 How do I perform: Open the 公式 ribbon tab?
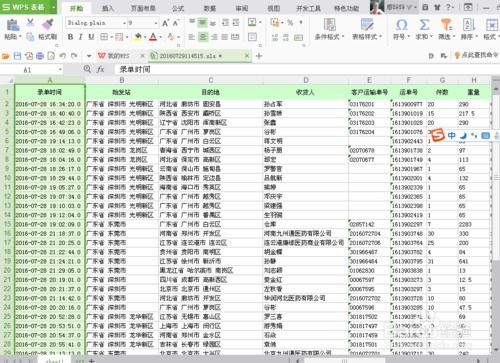[178, 8]
